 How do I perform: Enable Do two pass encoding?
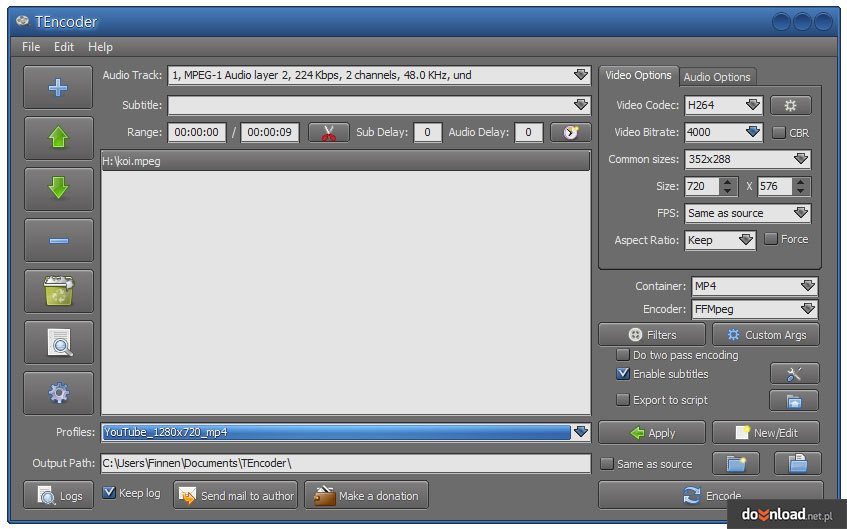click(623, 355)
